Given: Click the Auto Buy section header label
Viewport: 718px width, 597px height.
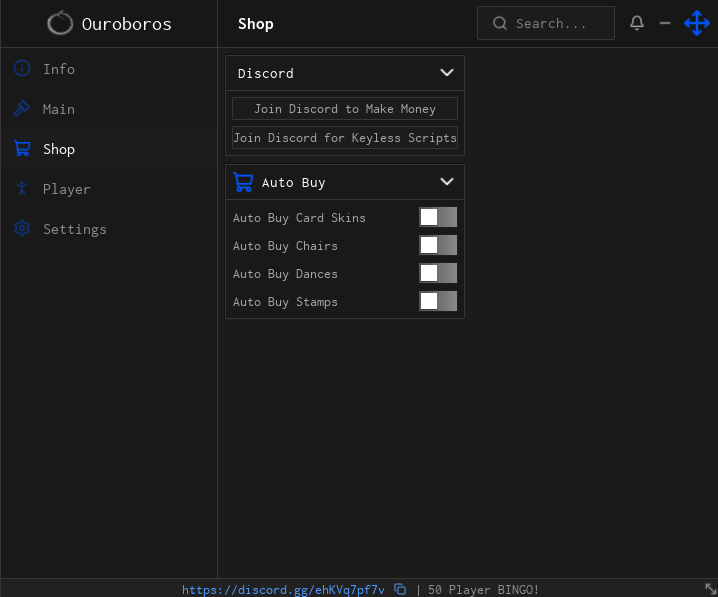Looking at the screenshot, I should tap(294, 182).
